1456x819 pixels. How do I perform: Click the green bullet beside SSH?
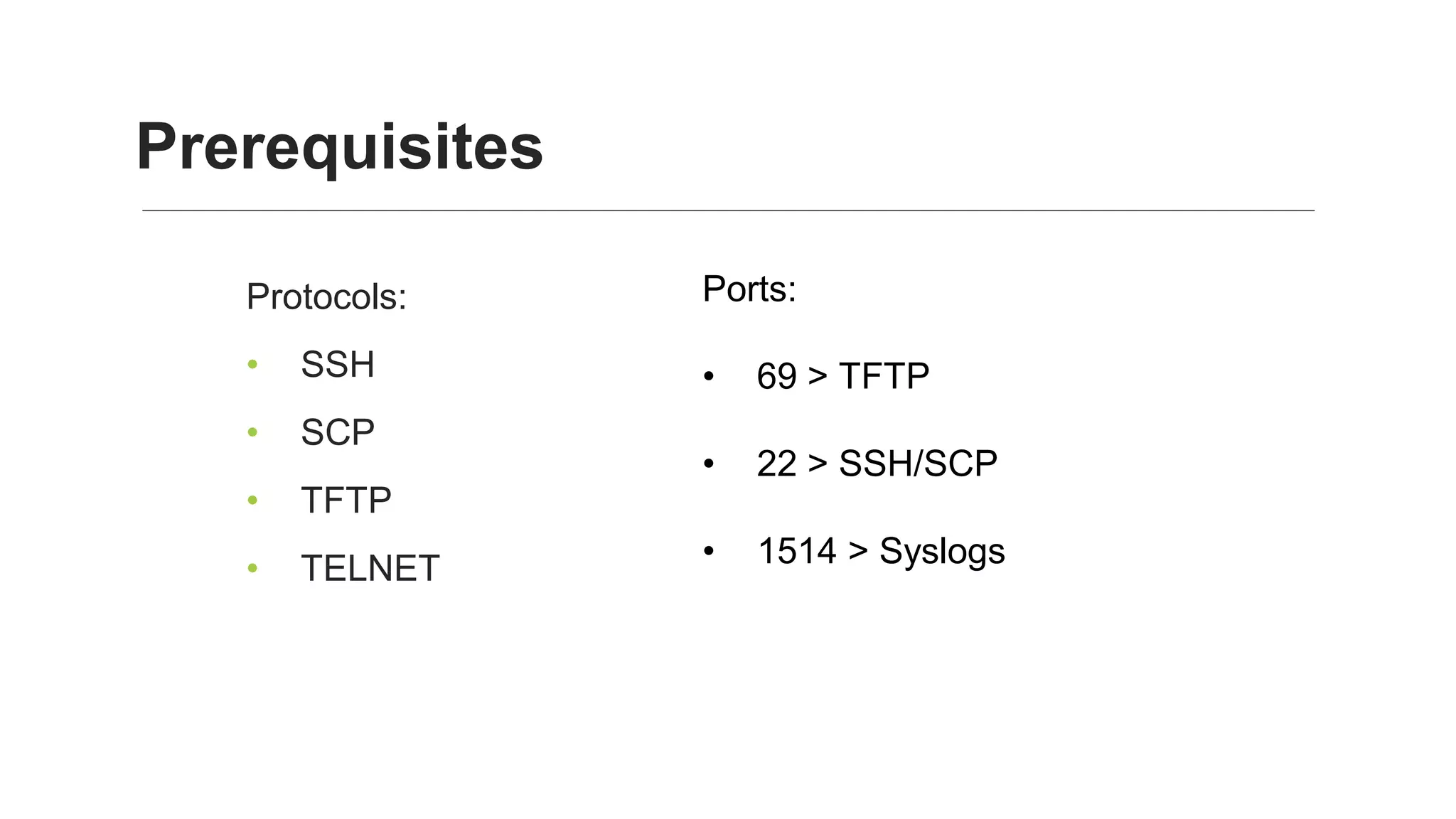coord(252,365)
